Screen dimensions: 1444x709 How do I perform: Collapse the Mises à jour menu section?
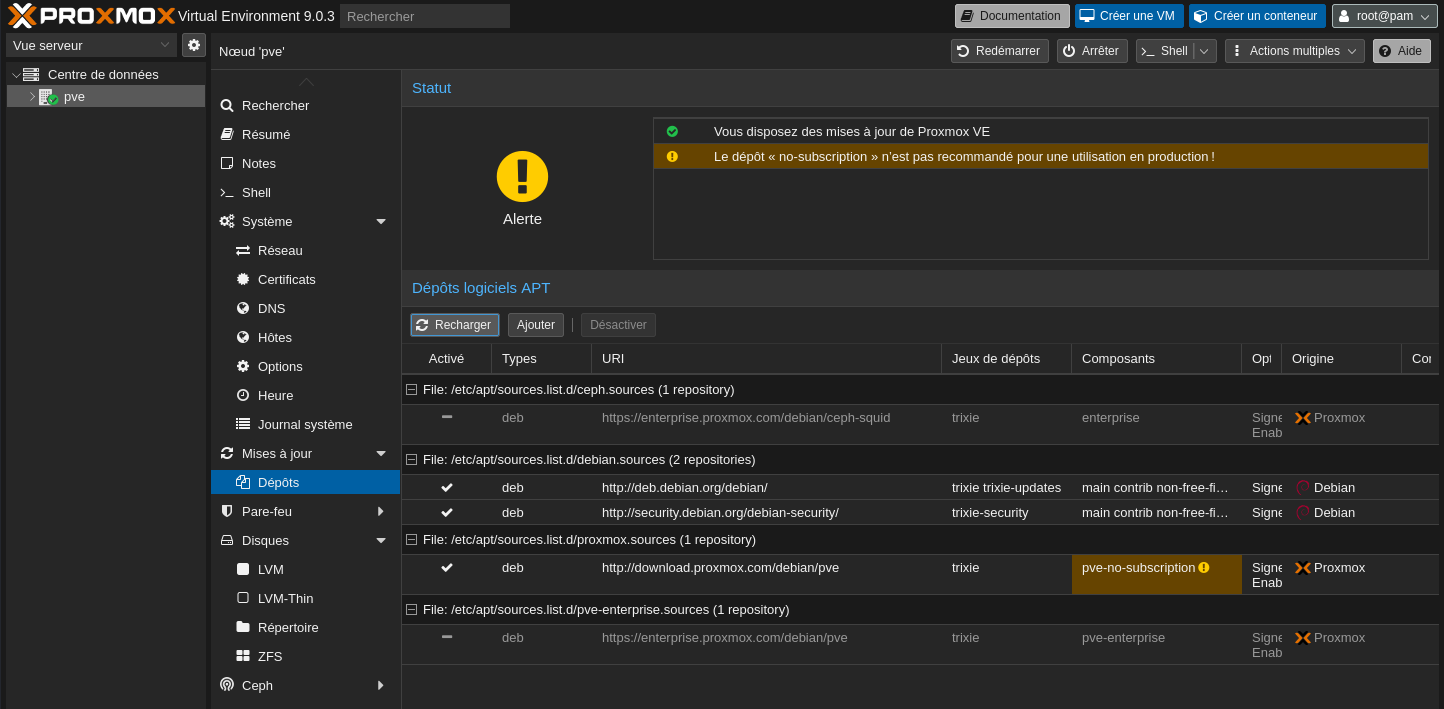[x=381, y=453]
